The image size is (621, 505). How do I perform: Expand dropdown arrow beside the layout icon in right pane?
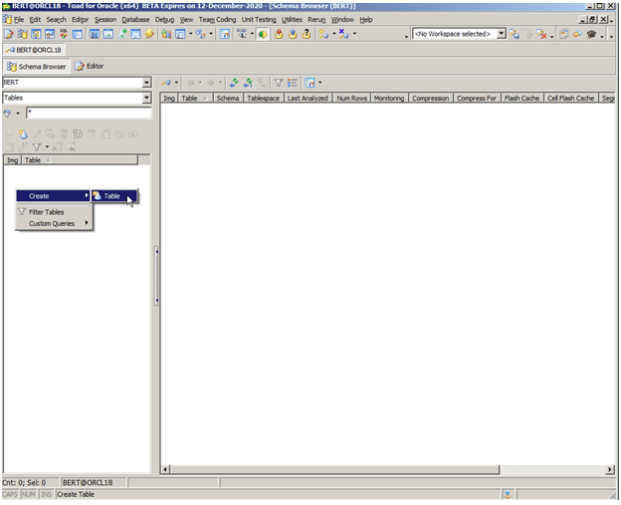[x=320, y=83]
